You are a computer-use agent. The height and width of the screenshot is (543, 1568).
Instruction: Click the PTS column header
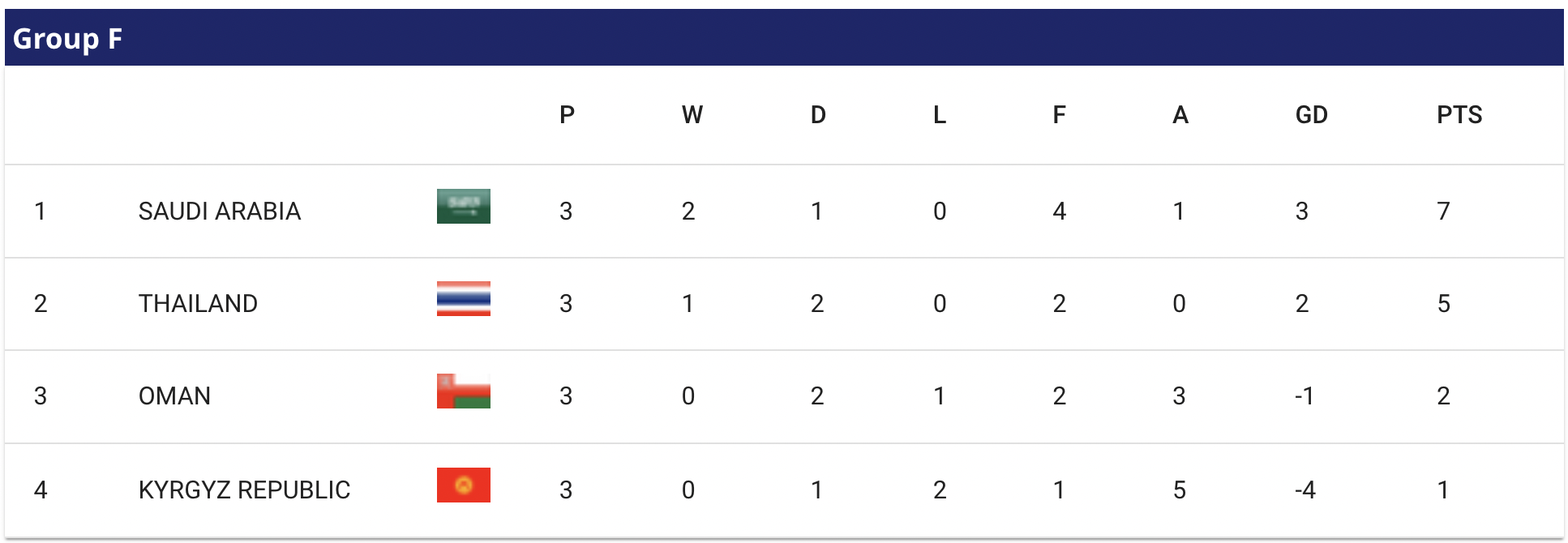point(1459,115)
